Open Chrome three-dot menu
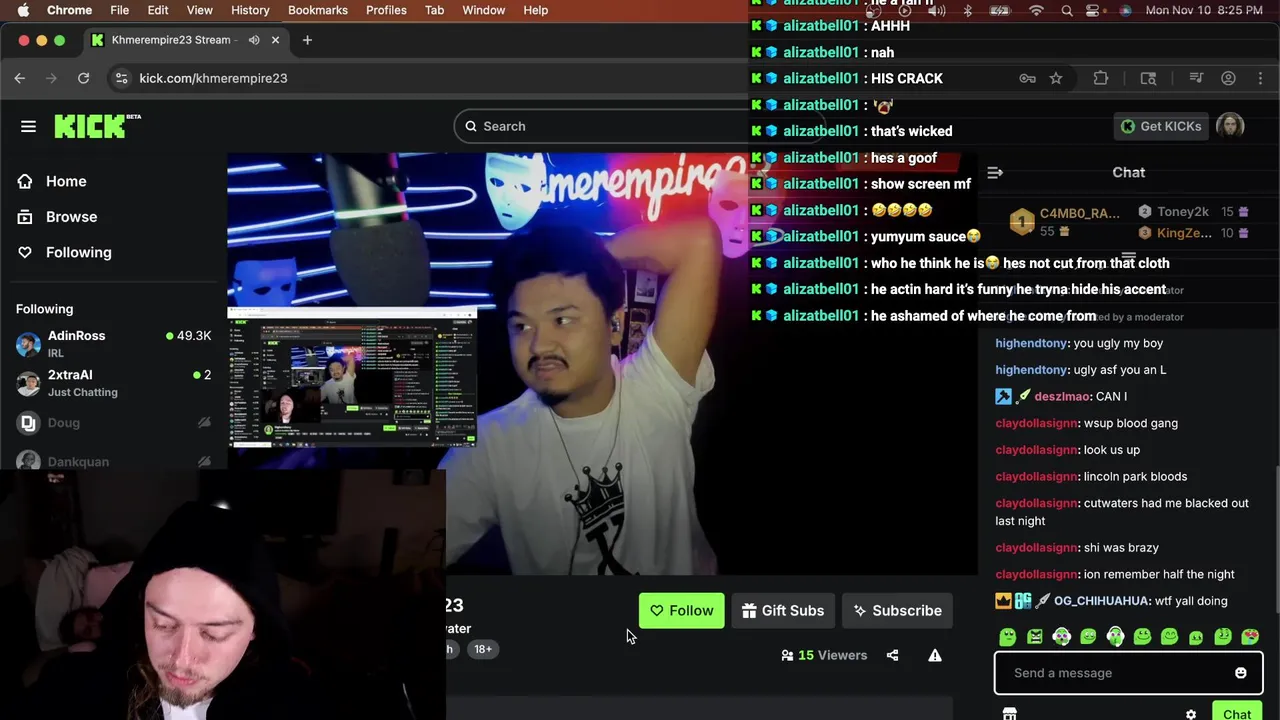The image size is (1280, 720). coord(1259,78)
